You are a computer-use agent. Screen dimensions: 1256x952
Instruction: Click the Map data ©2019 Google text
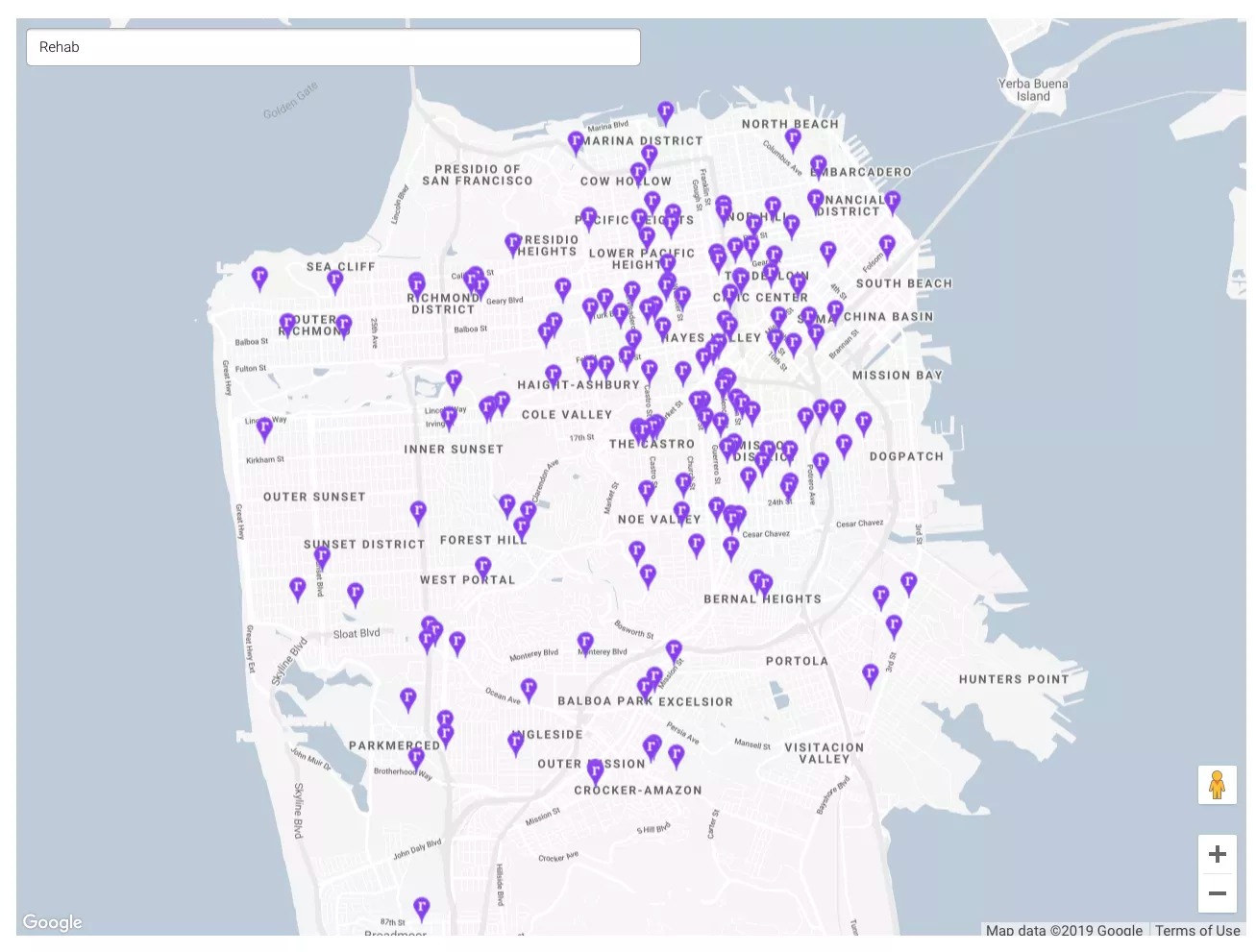point(1064,930)
